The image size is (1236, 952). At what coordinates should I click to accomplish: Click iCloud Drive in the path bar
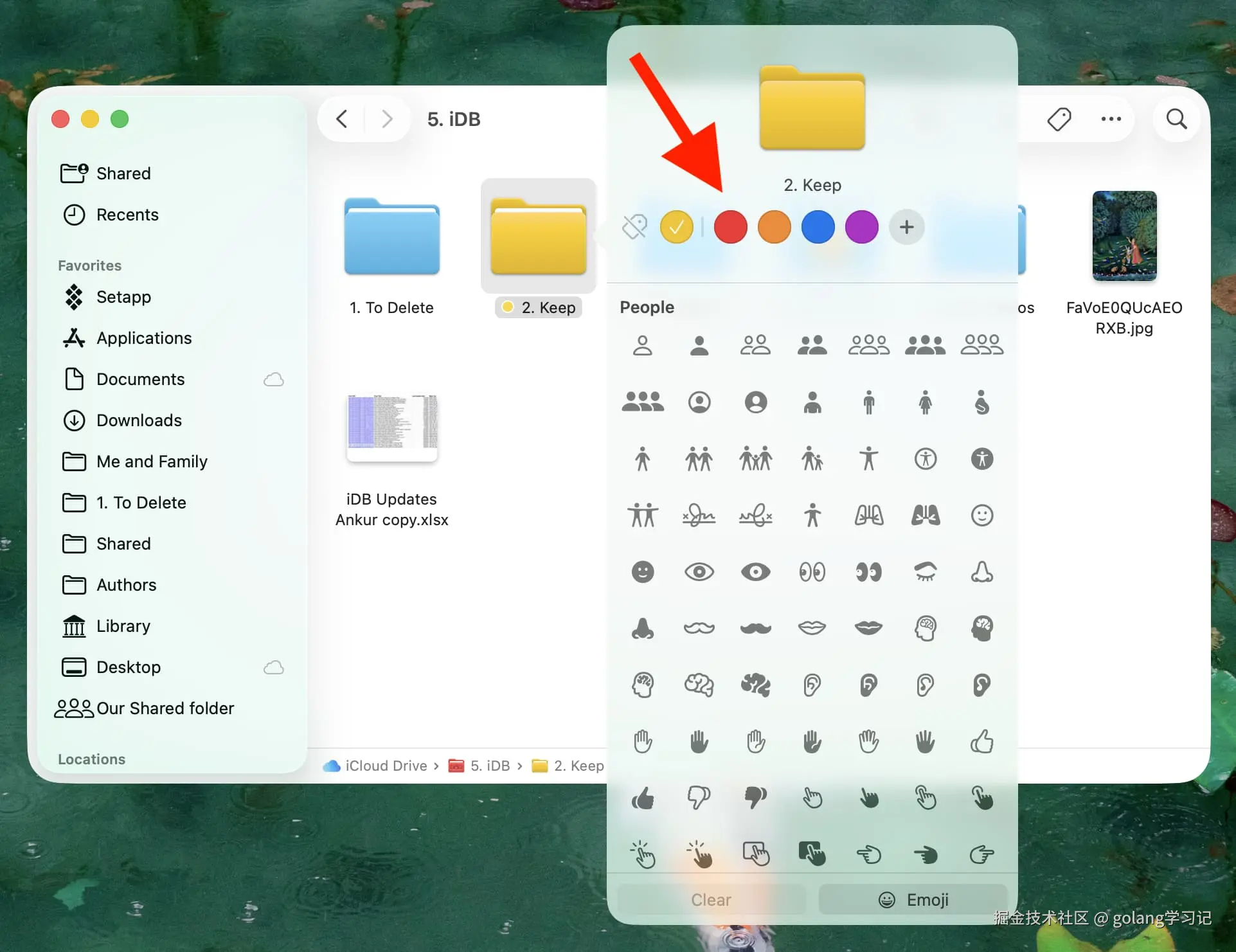(386, 766)
